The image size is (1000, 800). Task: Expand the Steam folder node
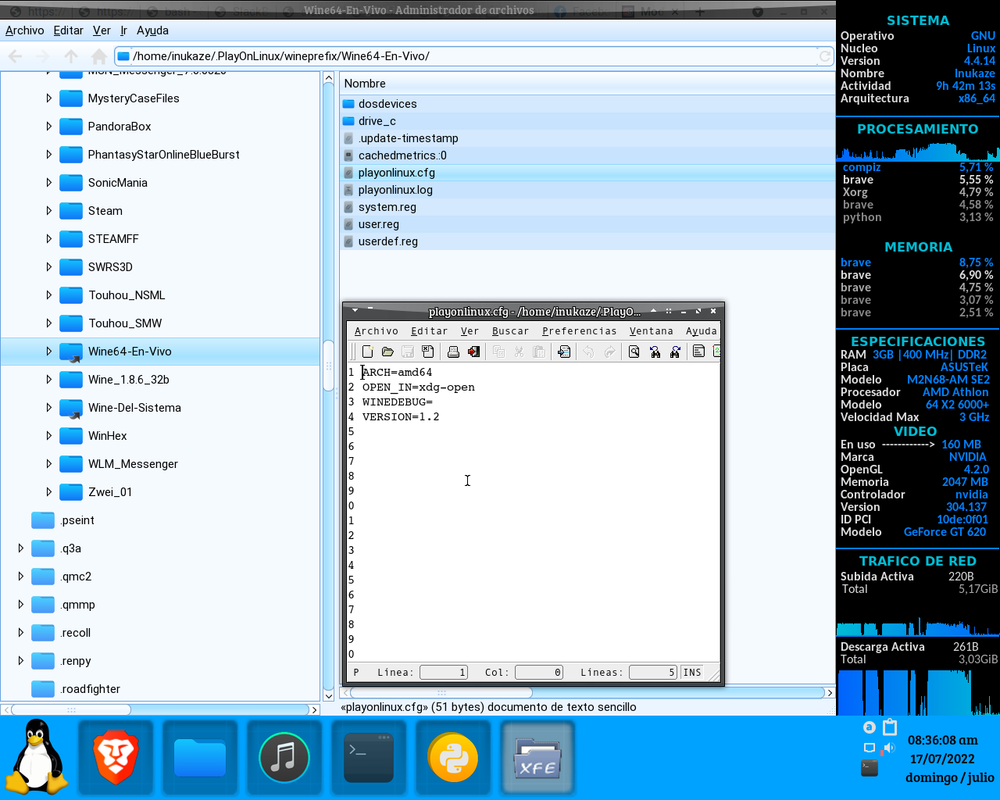tap(48, 211)
